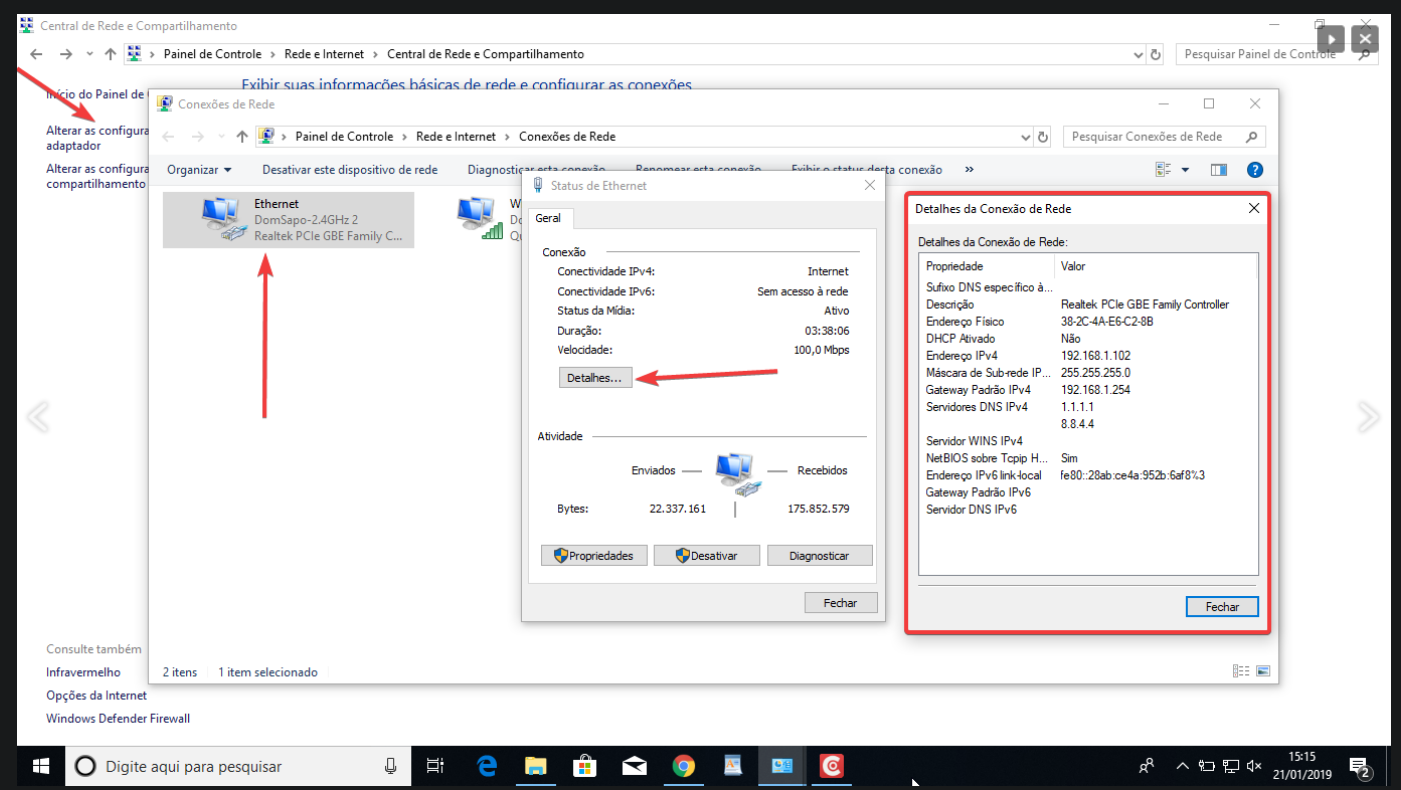Show hidden system tray icons
The height and width of the screenshot is (790, 1401).
pos(1183,766)
